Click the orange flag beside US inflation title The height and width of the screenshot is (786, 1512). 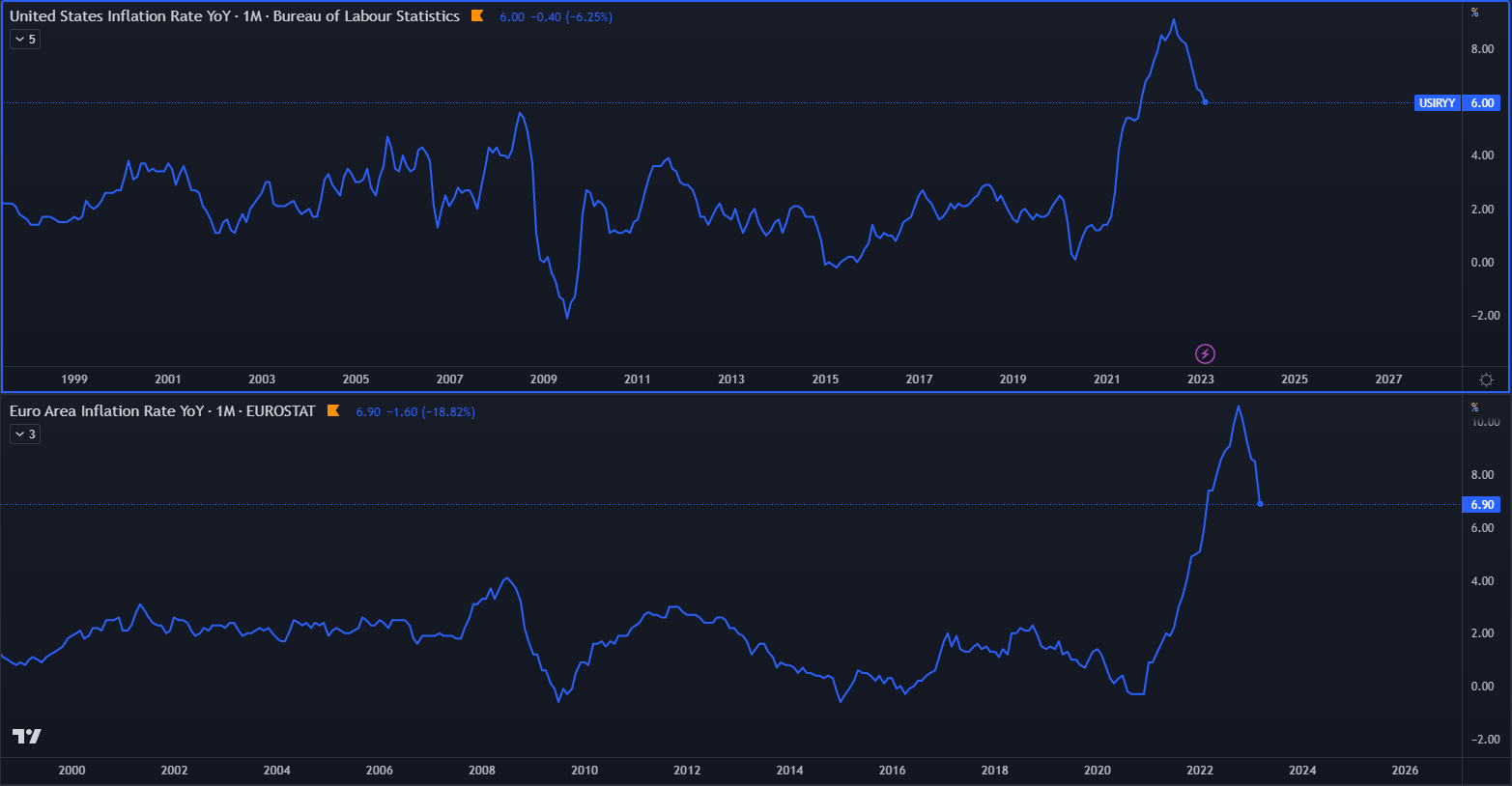point(476,16)
